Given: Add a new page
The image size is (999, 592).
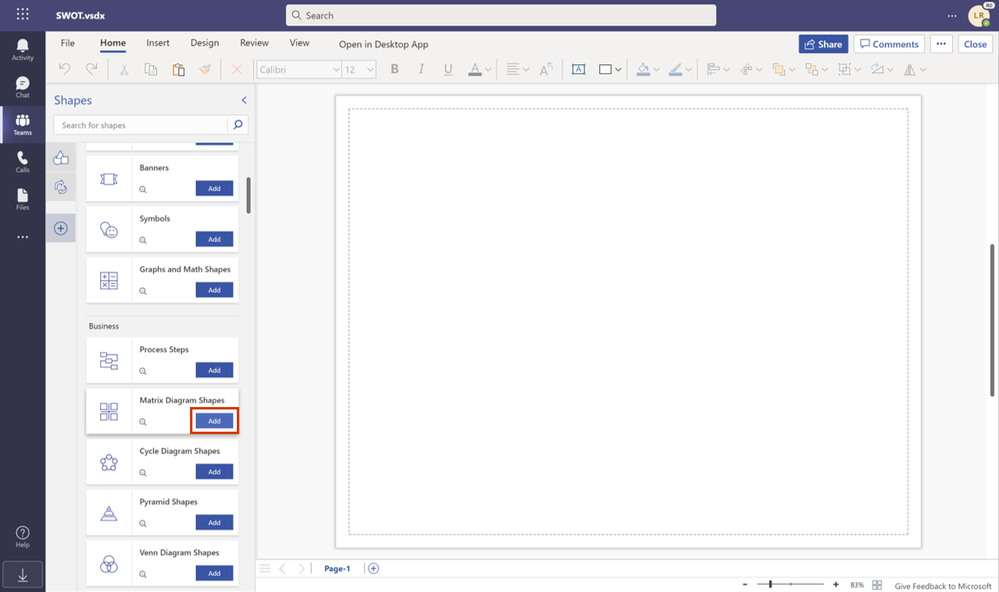Looking at the screenshot, I should [373, 568].
